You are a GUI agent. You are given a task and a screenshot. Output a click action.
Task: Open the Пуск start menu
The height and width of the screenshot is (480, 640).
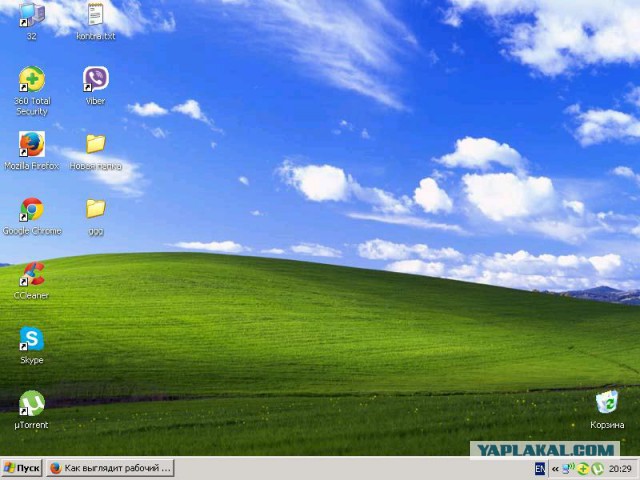coord(22,468)
